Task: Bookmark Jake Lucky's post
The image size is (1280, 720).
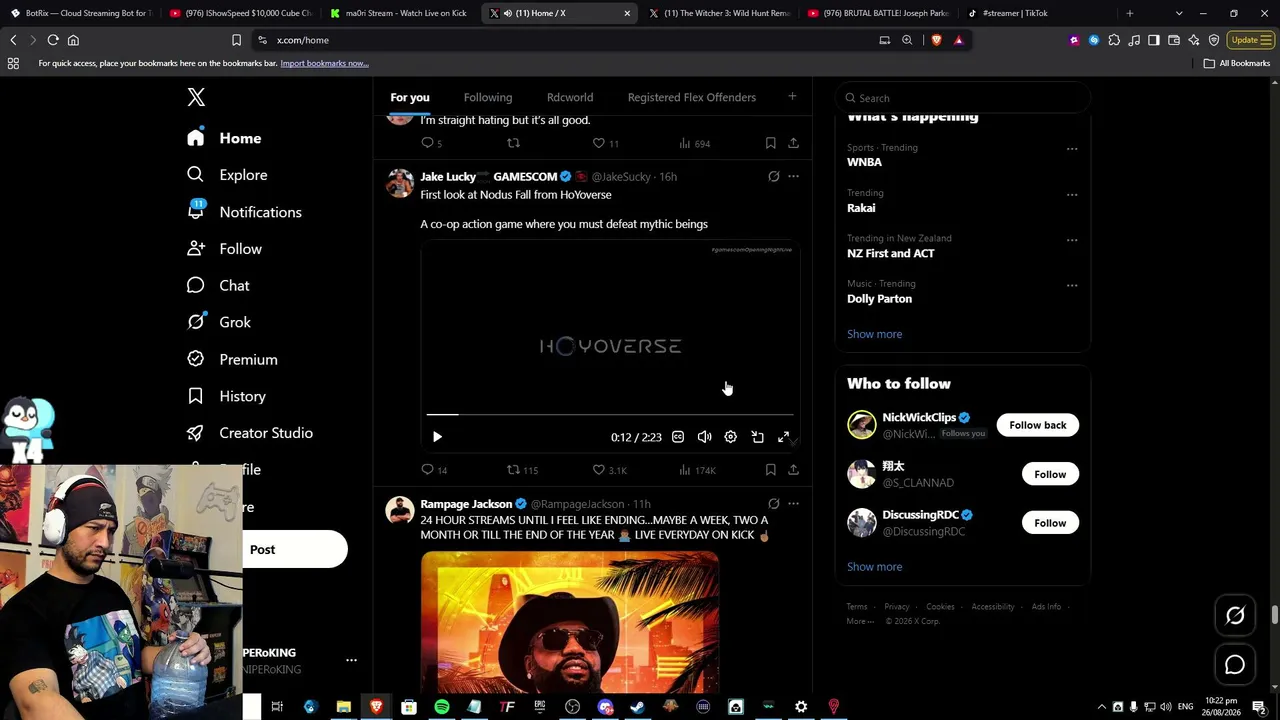Action: (770, 470)
